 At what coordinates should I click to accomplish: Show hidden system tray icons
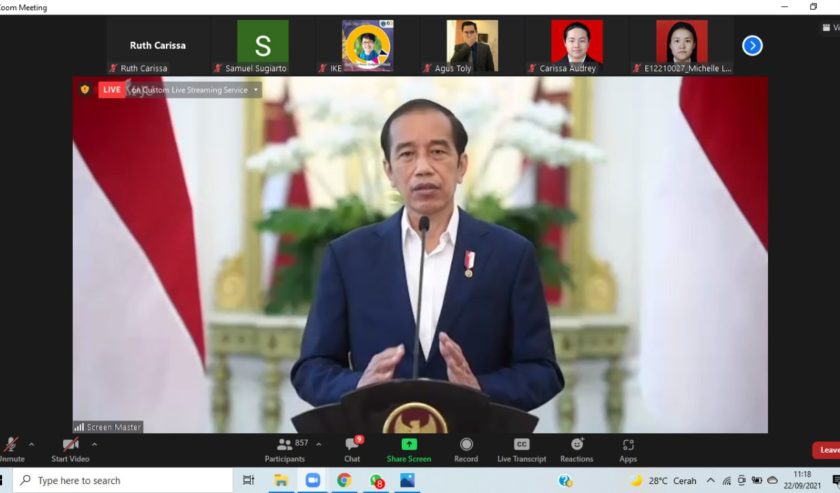tap(710, 481)
